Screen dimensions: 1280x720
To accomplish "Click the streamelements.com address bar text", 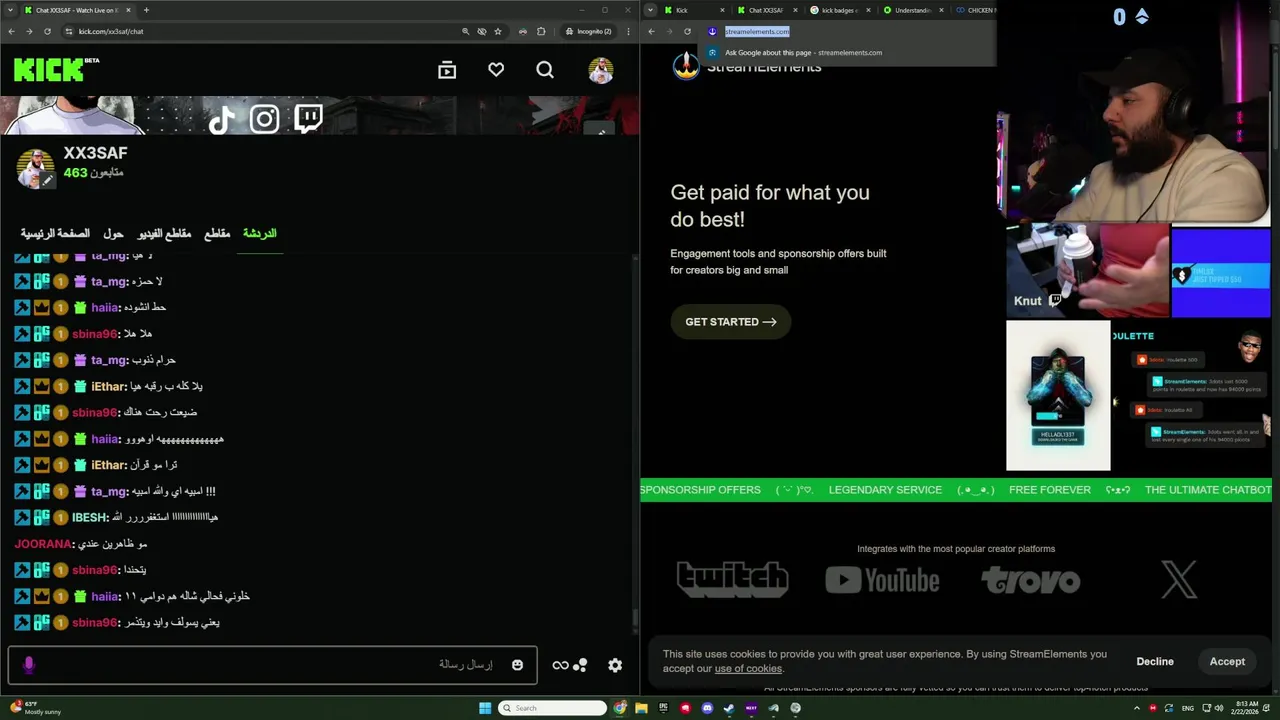I will [x=757, y=31].
